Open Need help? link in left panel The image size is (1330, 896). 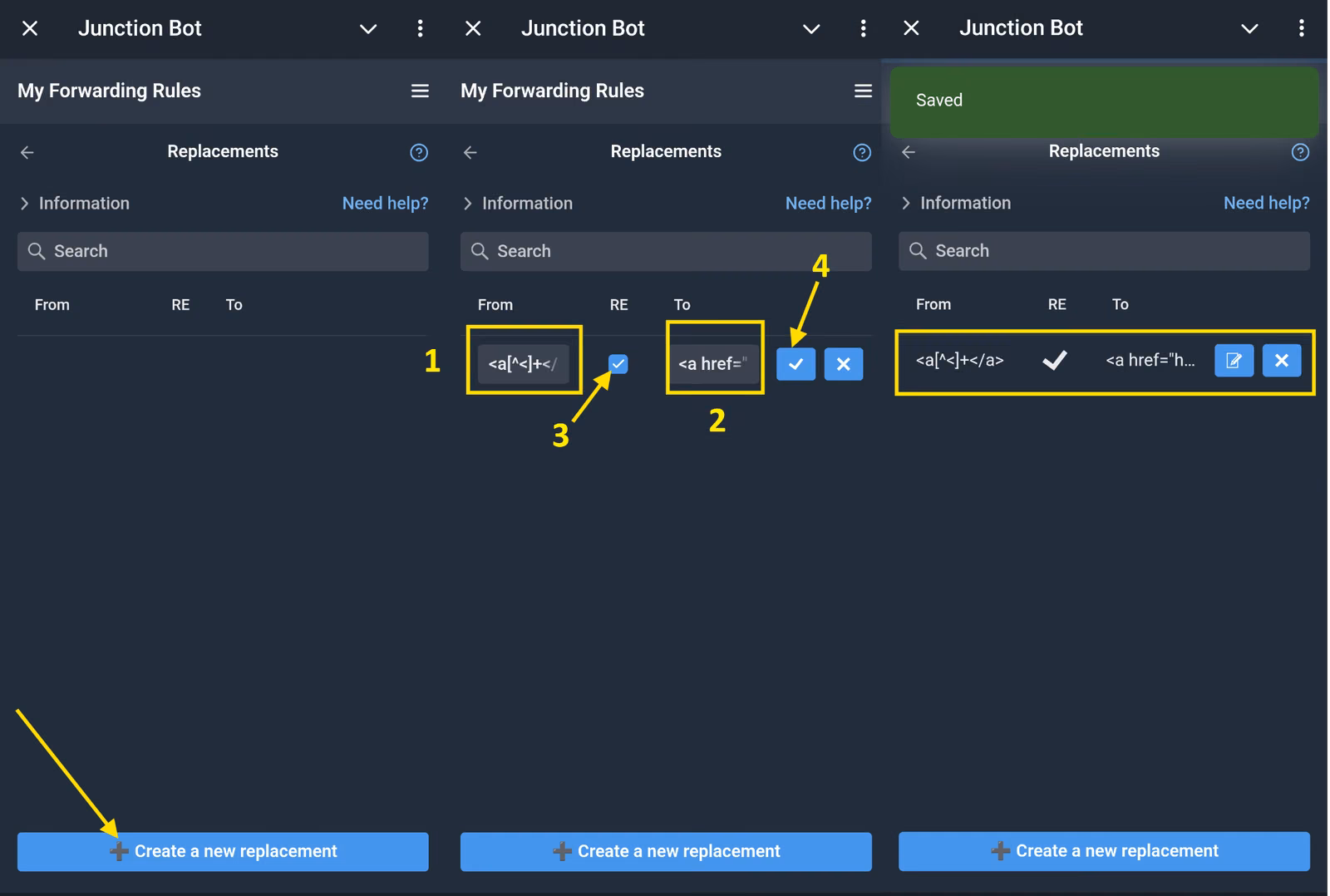[x=385, y=204]
